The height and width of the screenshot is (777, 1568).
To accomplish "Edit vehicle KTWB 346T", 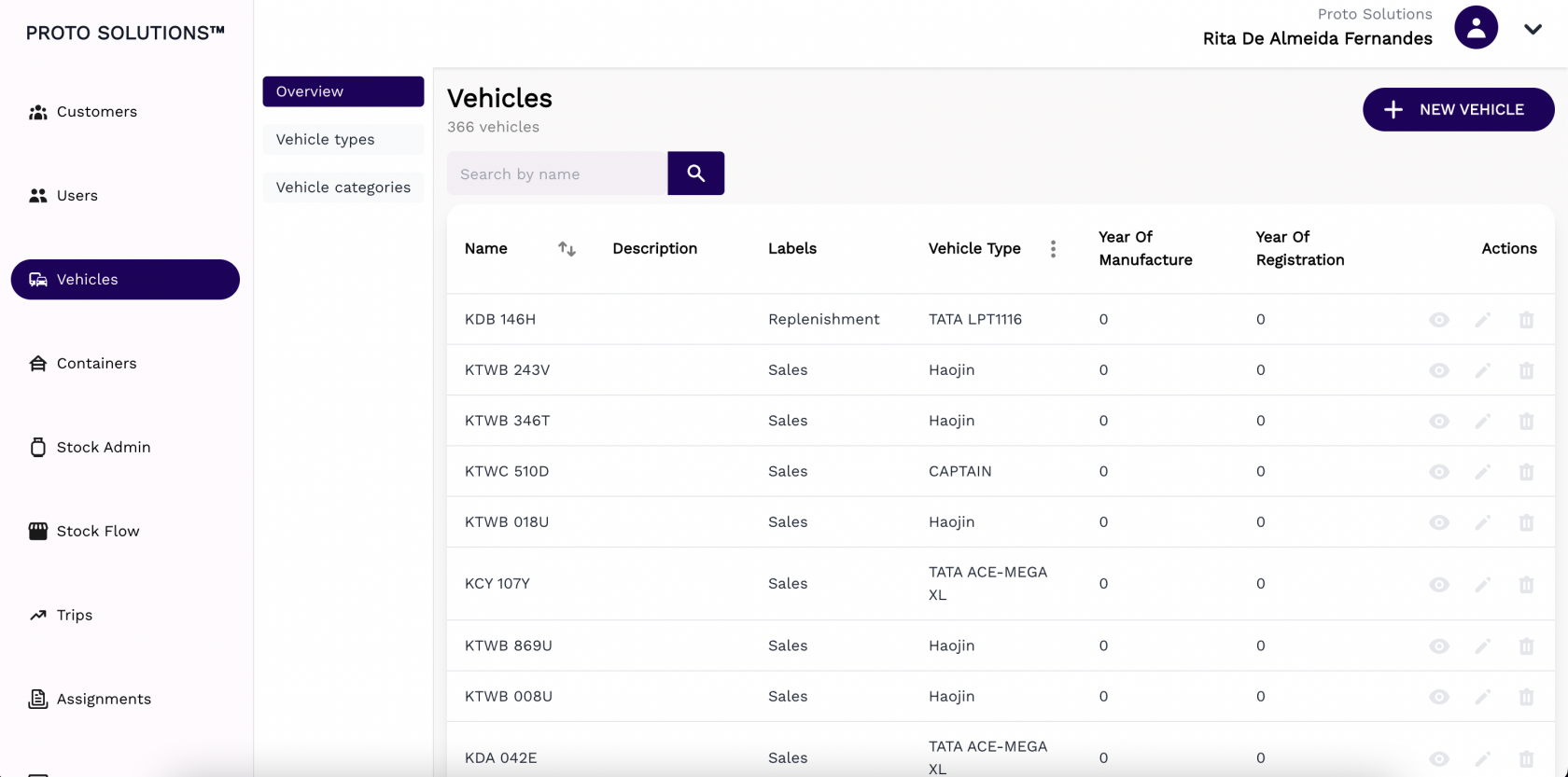I will 1482,421.
